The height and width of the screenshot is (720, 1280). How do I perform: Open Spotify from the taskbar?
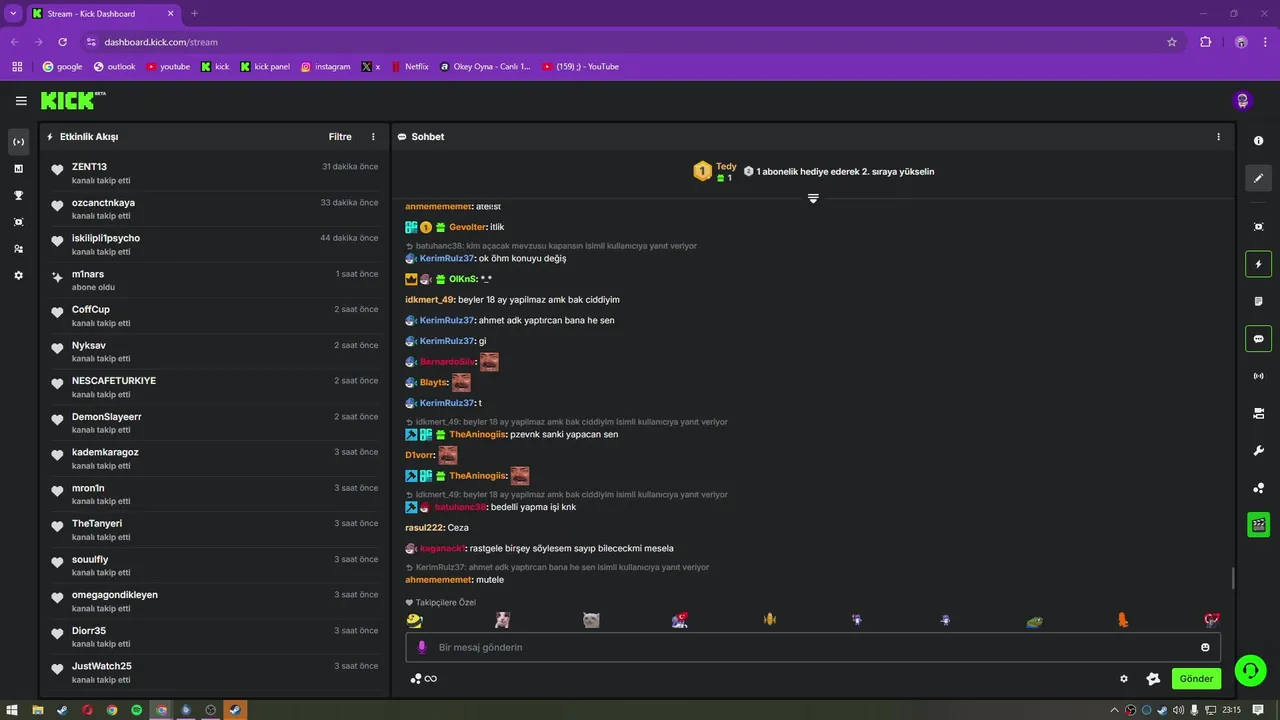136,710
